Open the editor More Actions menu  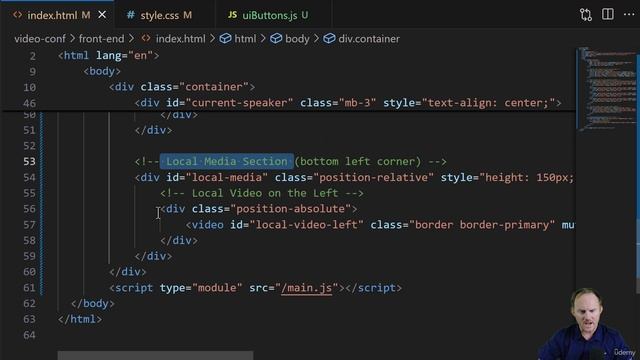pyautogui.click(x=629, y=14)
